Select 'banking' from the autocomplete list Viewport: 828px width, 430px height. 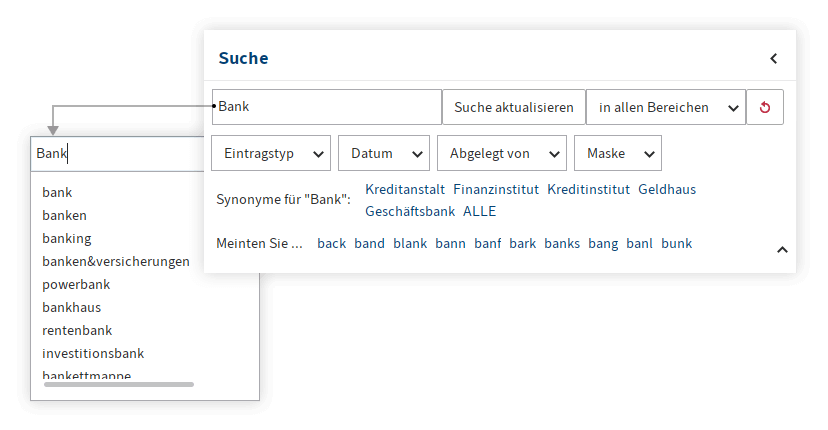[x=67, y=239]
